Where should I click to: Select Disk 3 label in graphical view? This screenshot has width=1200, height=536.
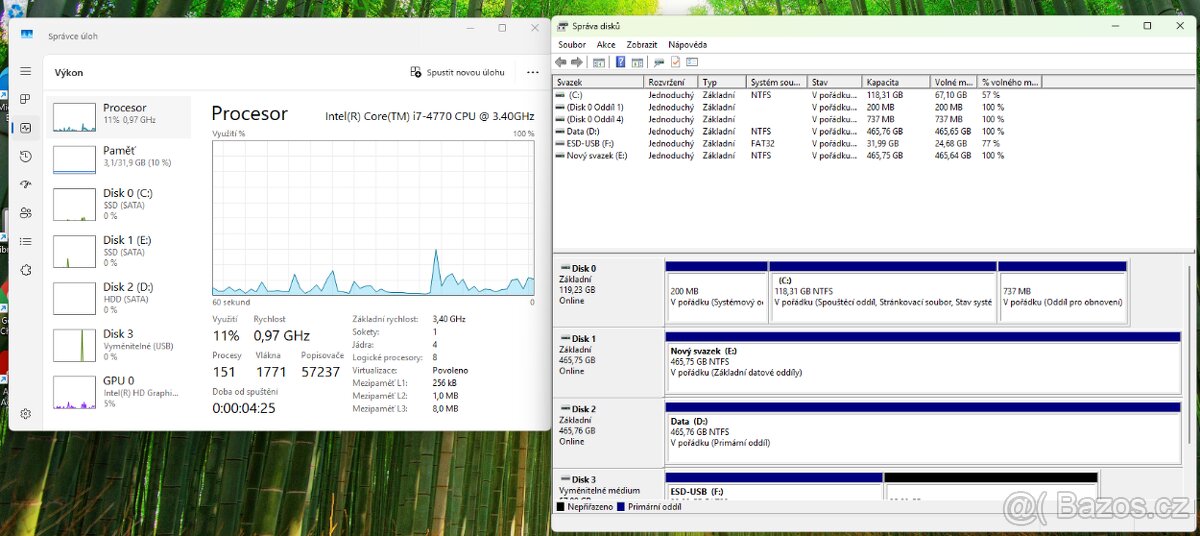click(608, 484)
